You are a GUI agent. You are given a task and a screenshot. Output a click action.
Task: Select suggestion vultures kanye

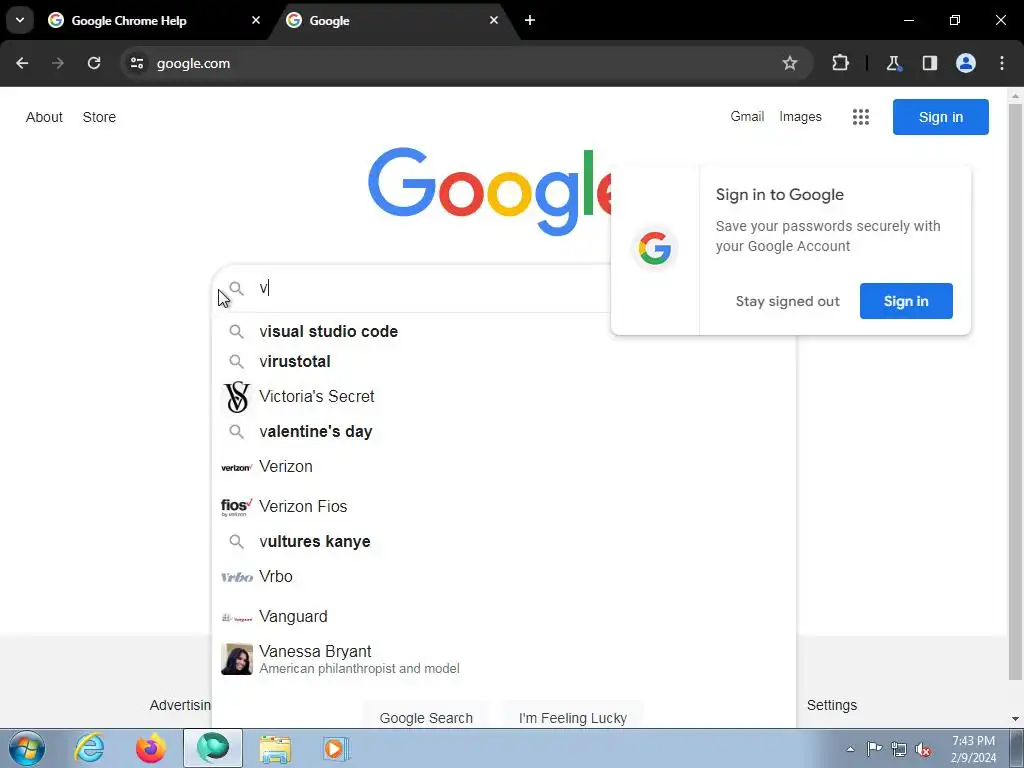pyautogui.click(x=504, y=541)
